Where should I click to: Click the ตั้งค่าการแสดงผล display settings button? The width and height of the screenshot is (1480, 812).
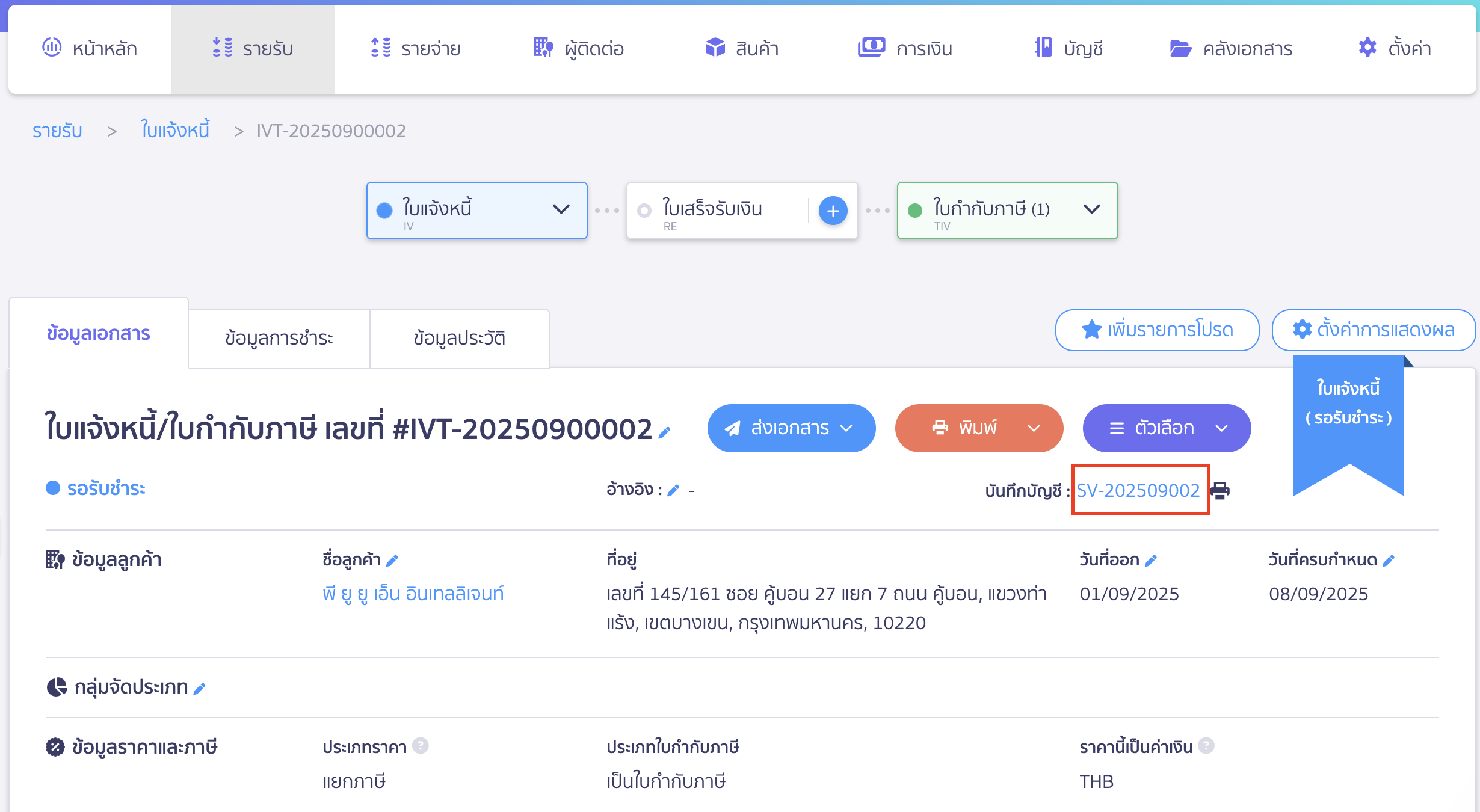(x=1374, y=330)
